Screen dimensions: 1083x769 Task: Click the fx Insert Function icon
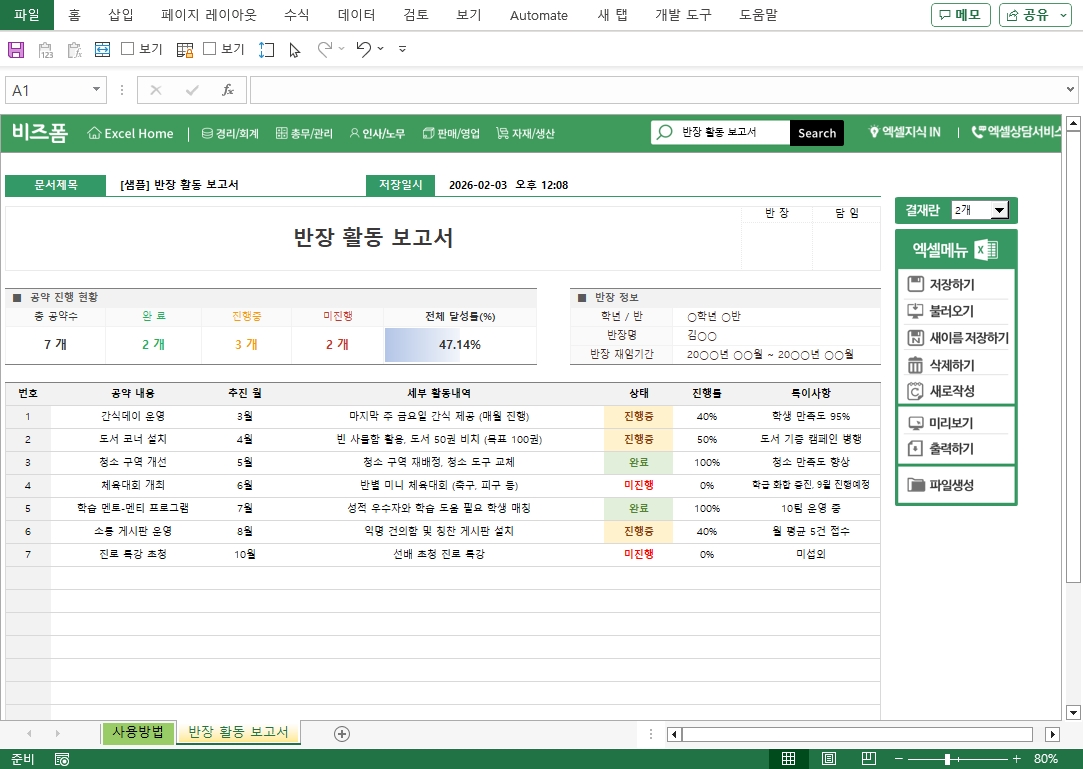(228, 90)
